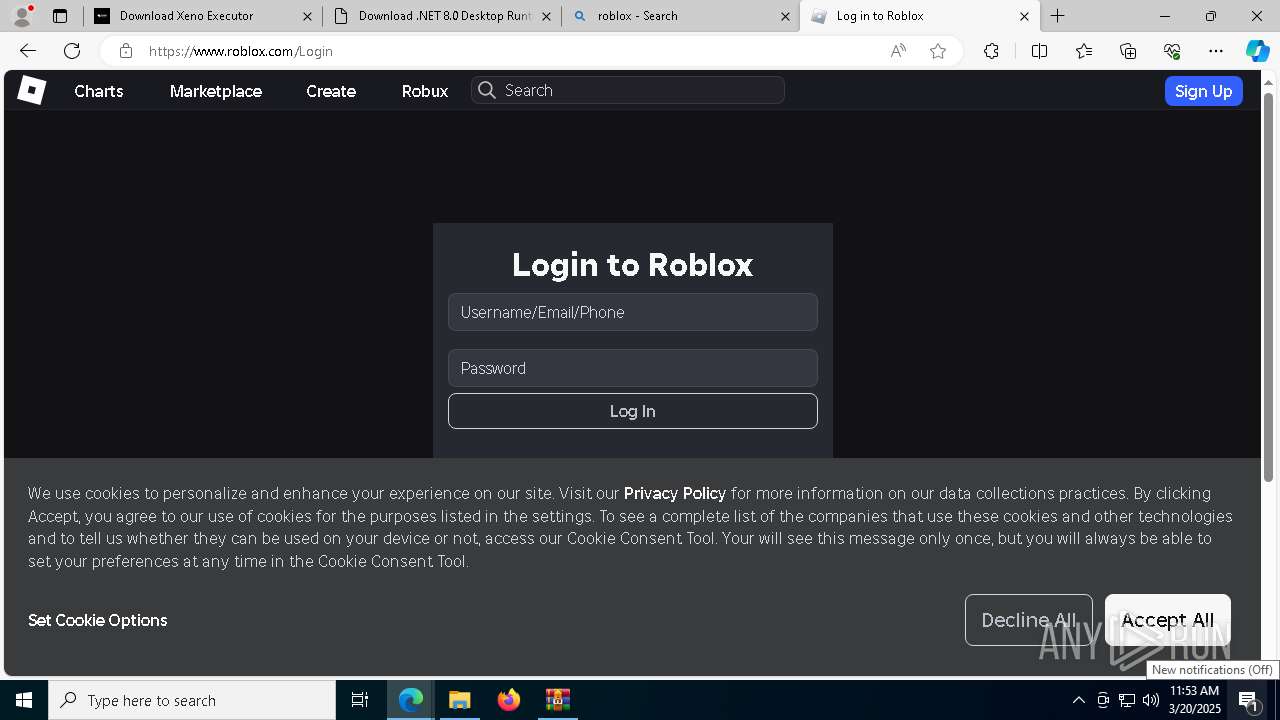1280x720 pixels.
Task: Reload the page with the refresh icon
Action: click(x=72, y=51)
